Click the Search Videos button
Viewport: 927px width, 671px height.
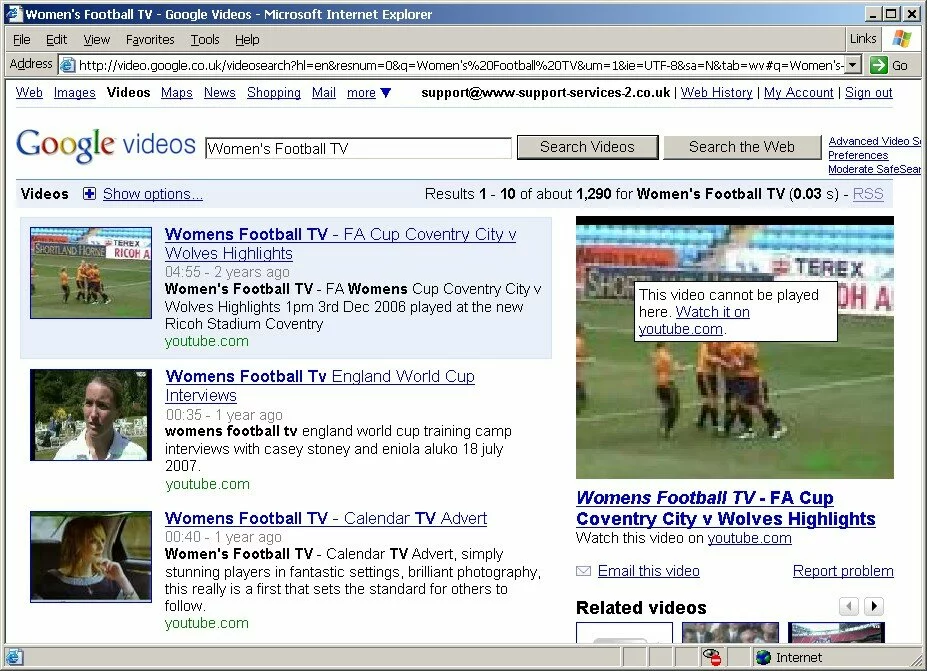(588, 147)
